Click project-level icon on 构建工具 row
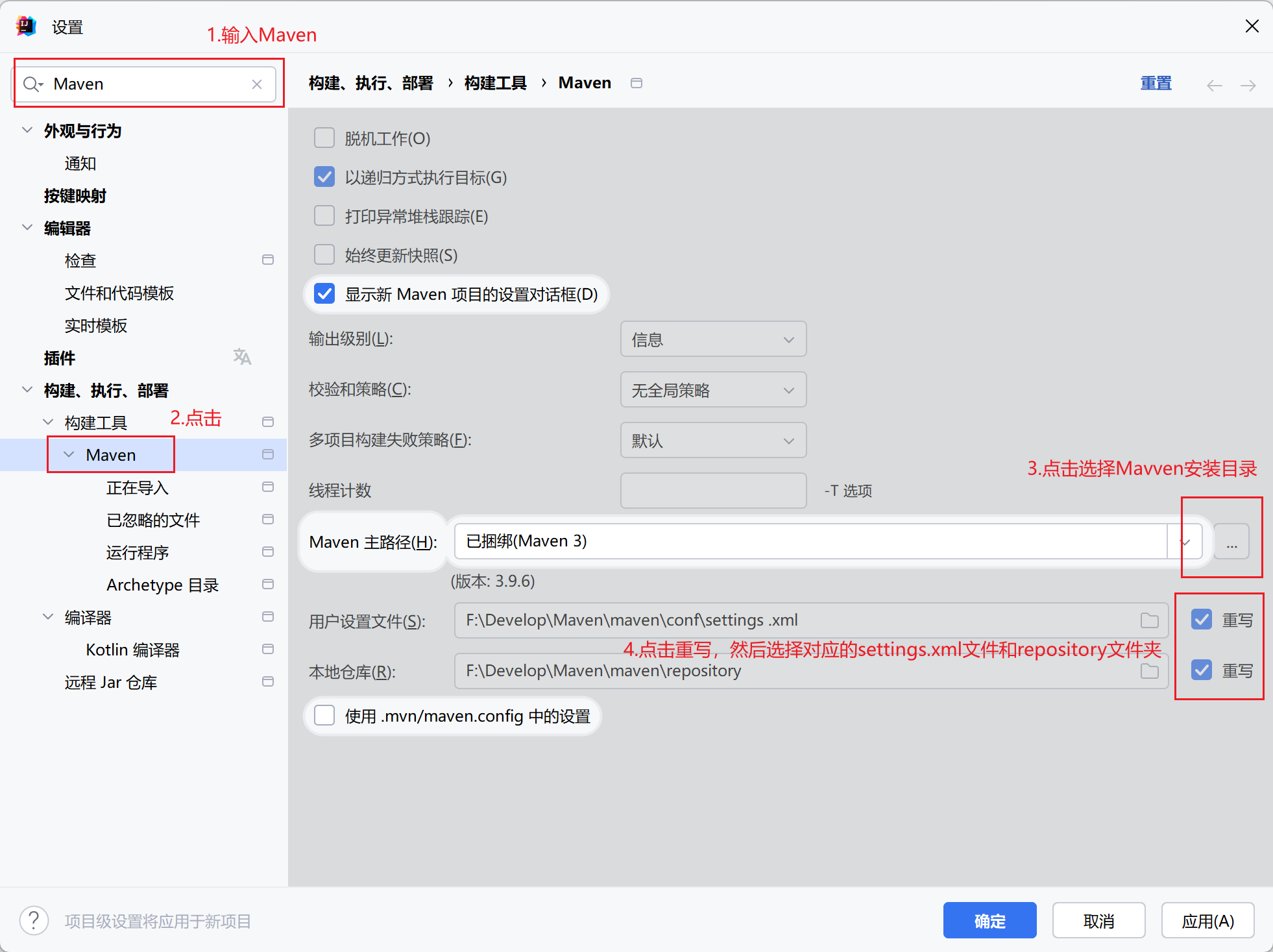The width and height of the screenshot is (1273, 952). coord(268,422)
